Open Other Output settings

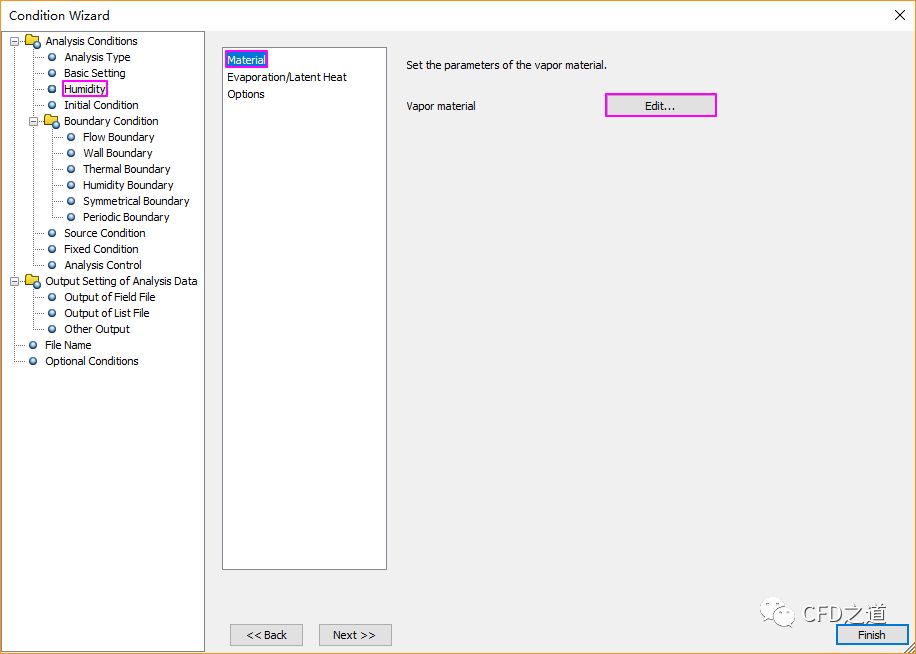coord(97,329)
